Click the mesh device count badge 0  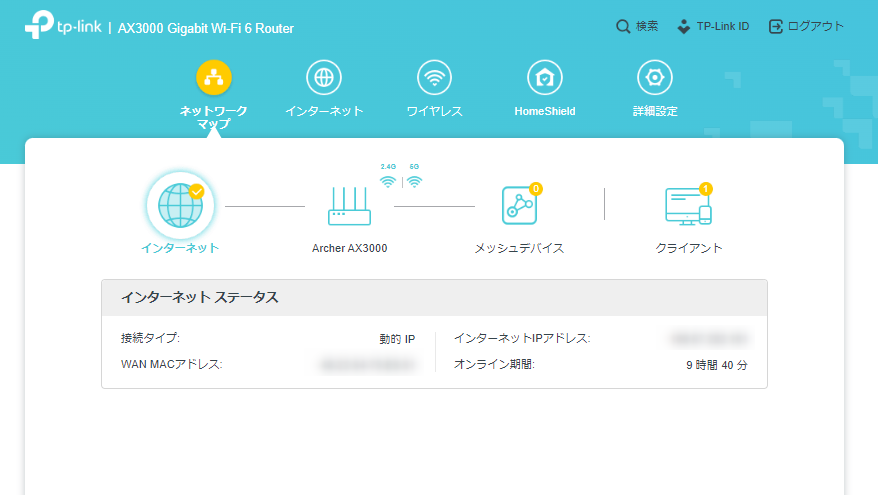tap(536, 189)
